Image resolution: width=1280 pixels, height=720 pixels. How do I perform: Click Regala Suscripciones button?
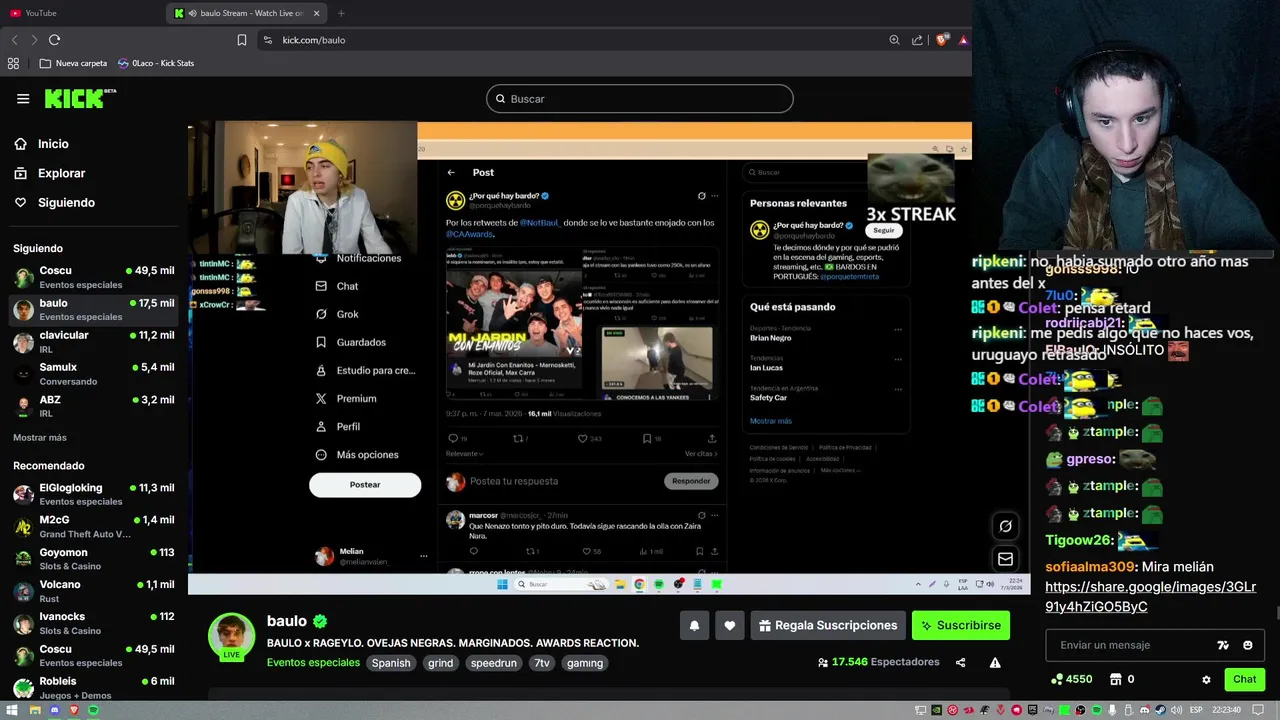tap(828, 626)
